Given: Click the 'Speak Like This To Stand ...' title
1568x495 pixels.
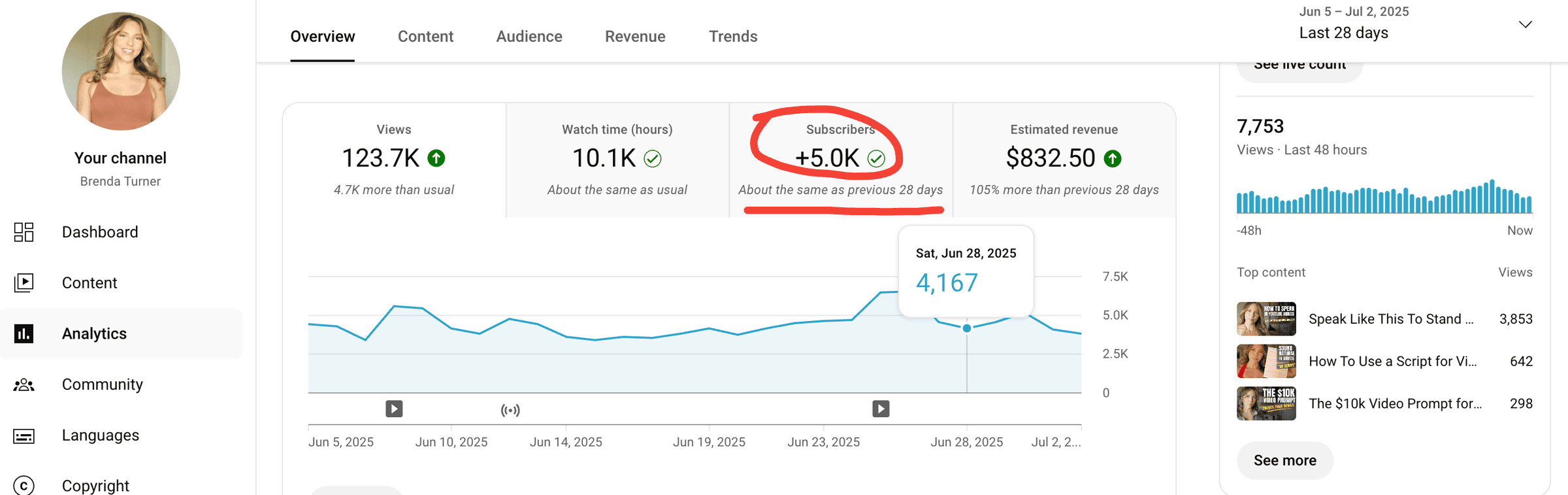Looking at the screenshot, I should [x=1391, y=319].
